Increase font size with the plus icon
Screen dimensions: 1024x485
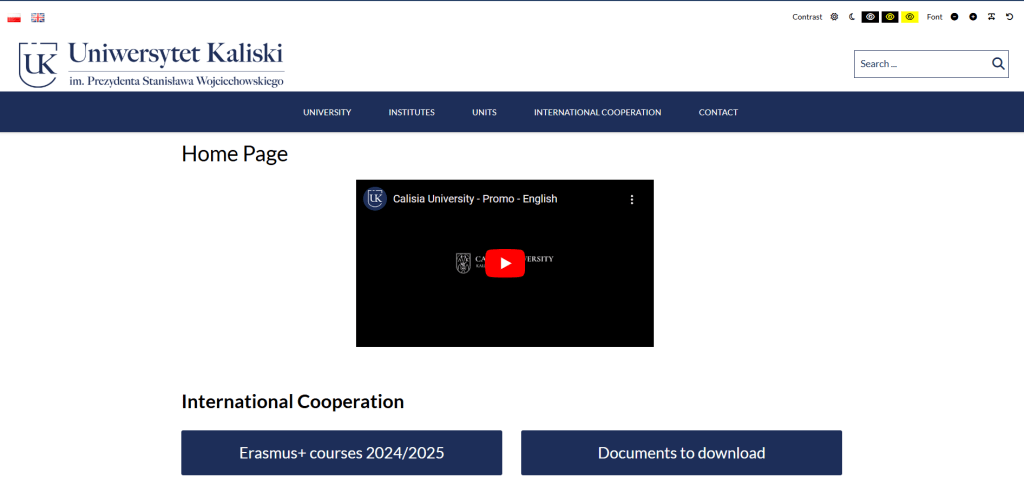coord(973,17)
